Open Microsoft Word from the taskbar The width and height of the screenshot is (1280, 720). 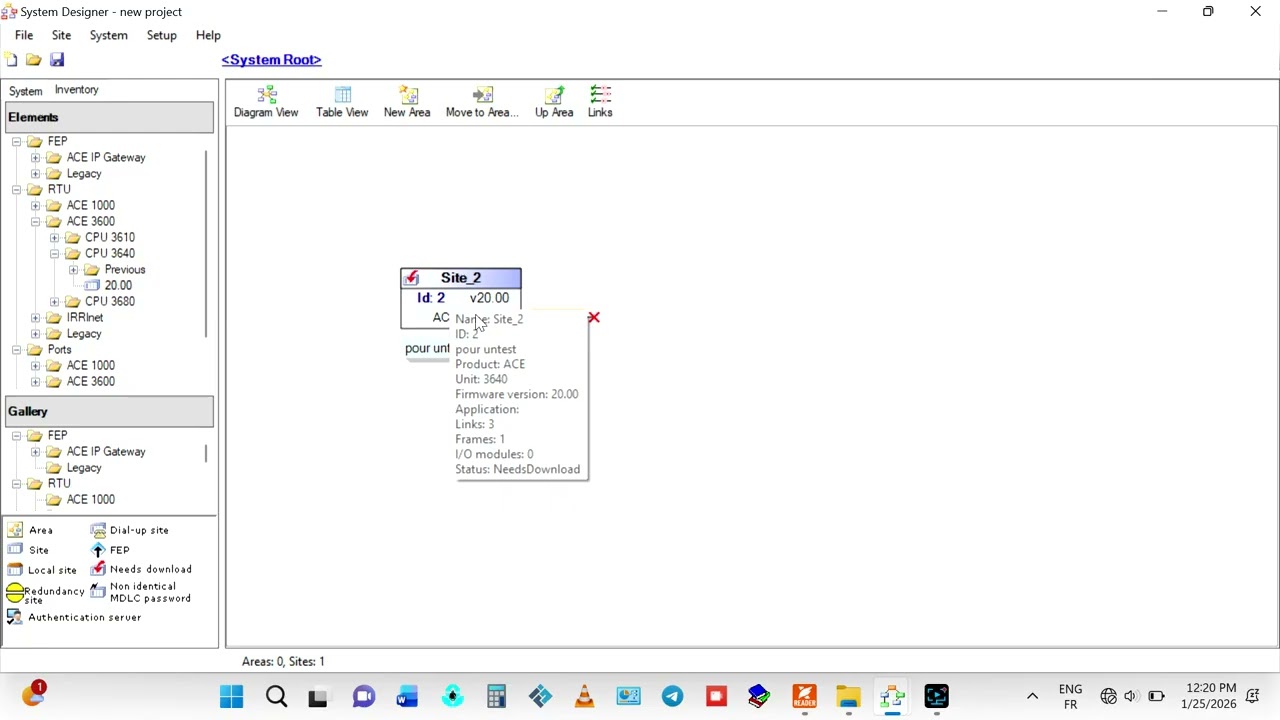(408, 696)
